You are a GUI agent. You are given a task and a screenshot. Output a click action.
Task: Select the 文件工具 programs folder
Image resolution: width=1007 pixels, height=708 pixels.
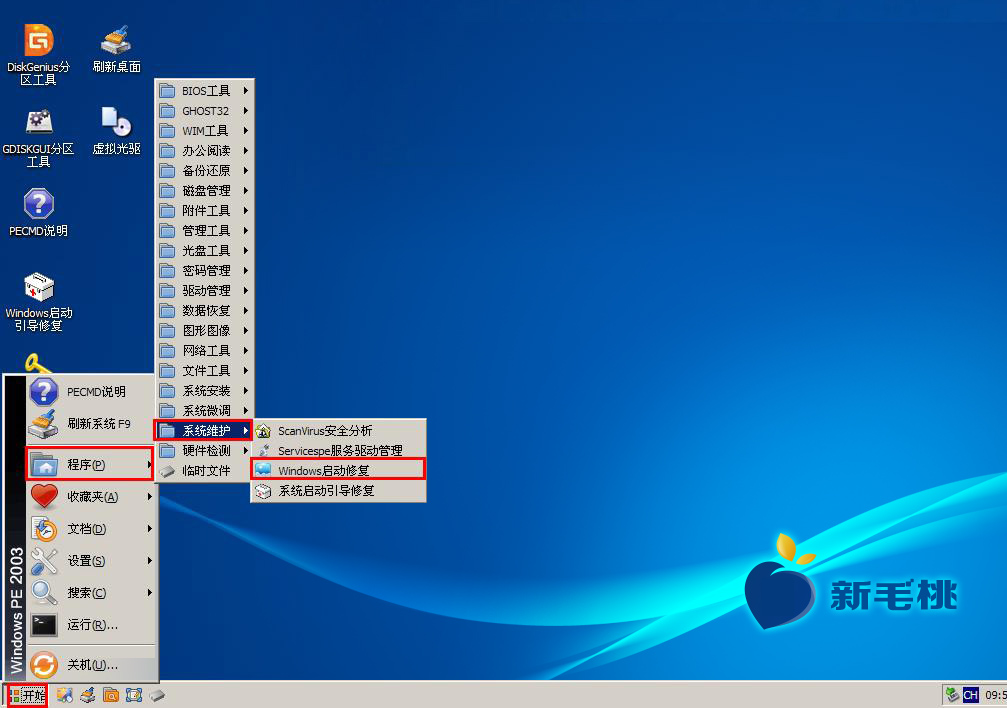click(x=205, y=371)
